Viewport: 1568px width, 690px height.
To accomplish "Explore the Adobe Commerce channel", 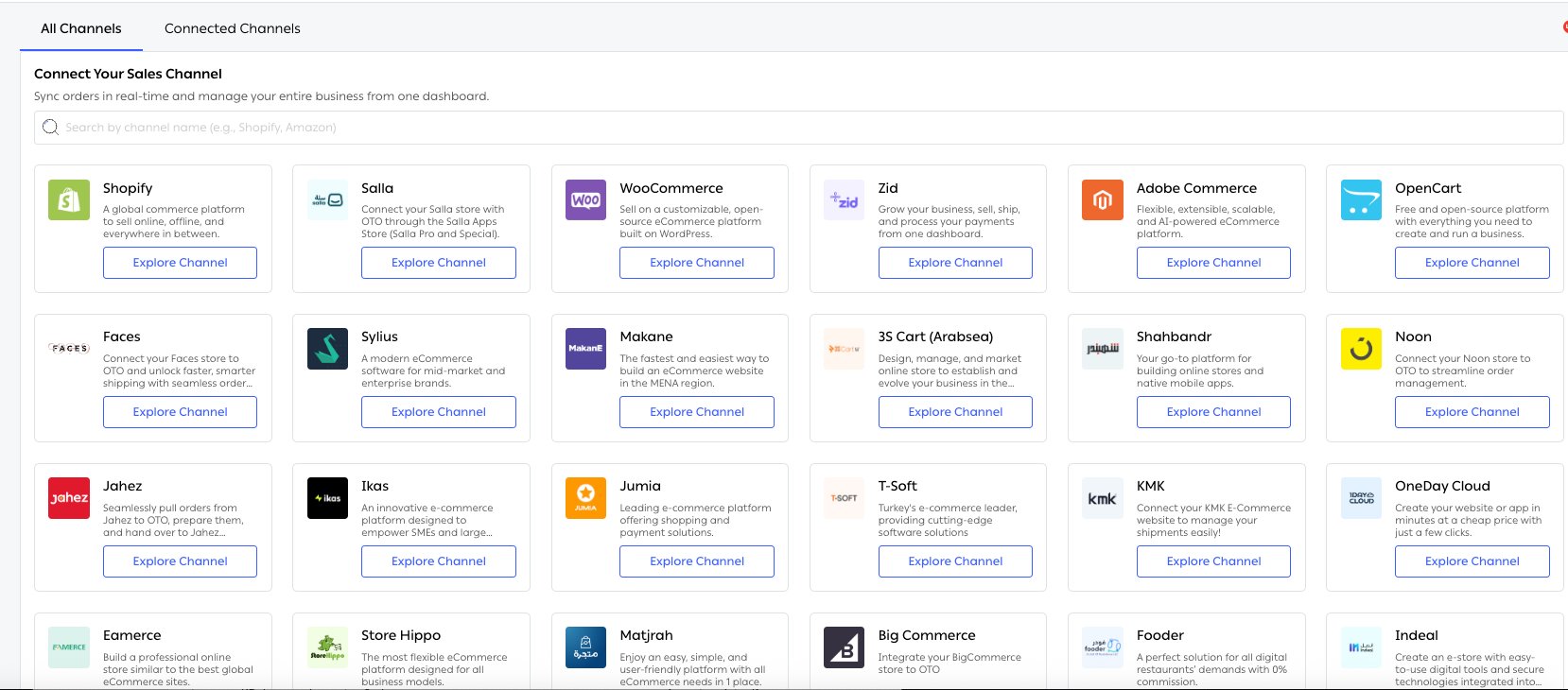I will (1213, 263).
